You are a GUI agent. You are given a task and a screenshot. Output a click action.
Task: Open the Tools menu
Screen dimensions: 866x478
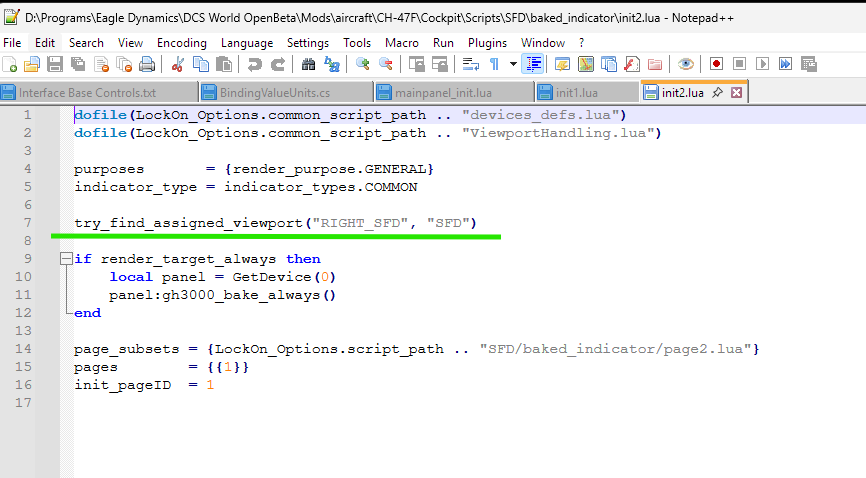(x=357, y=43)
